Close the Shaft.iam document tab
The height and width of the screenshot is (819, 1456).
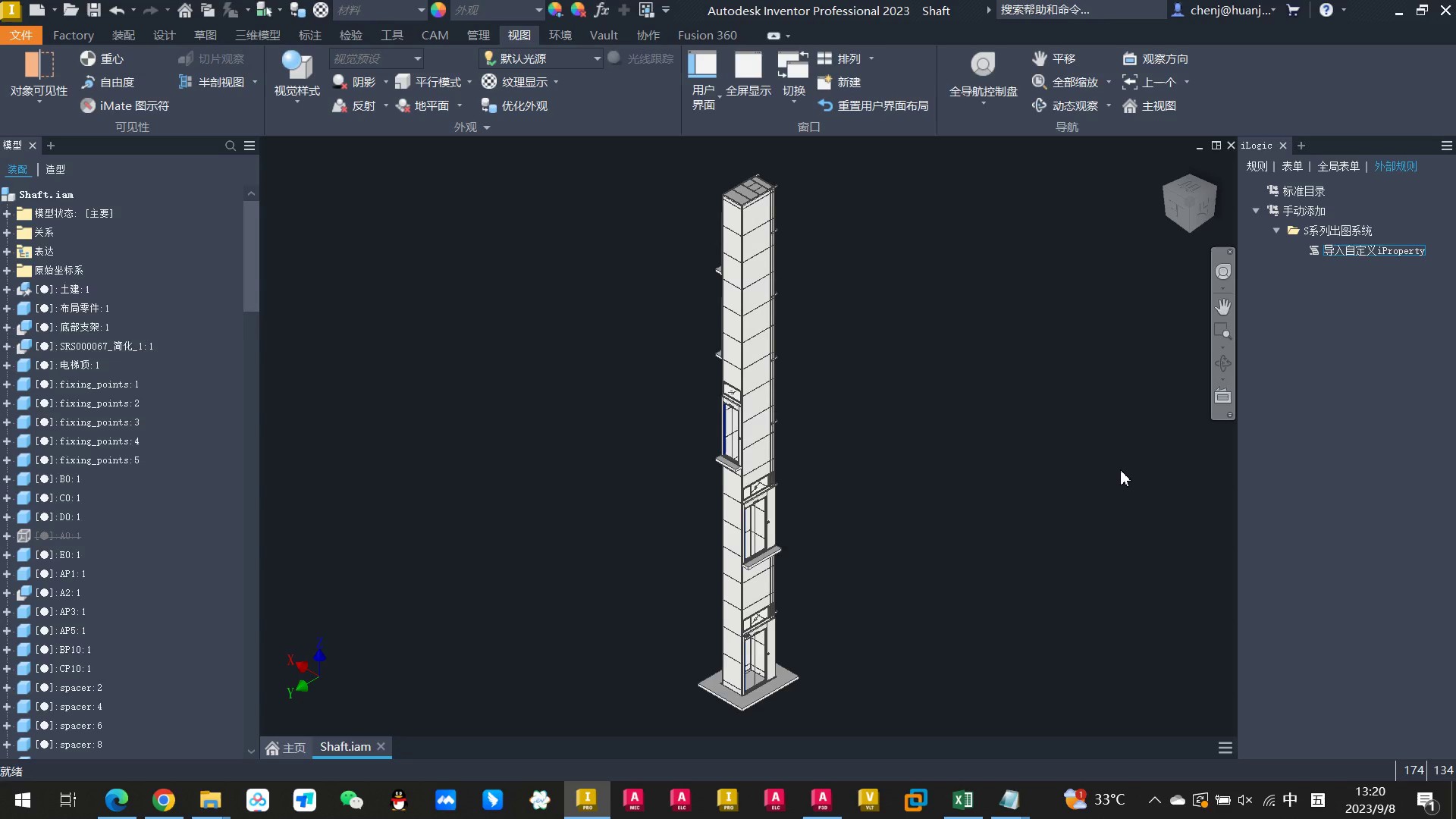[x=381, y=747]
